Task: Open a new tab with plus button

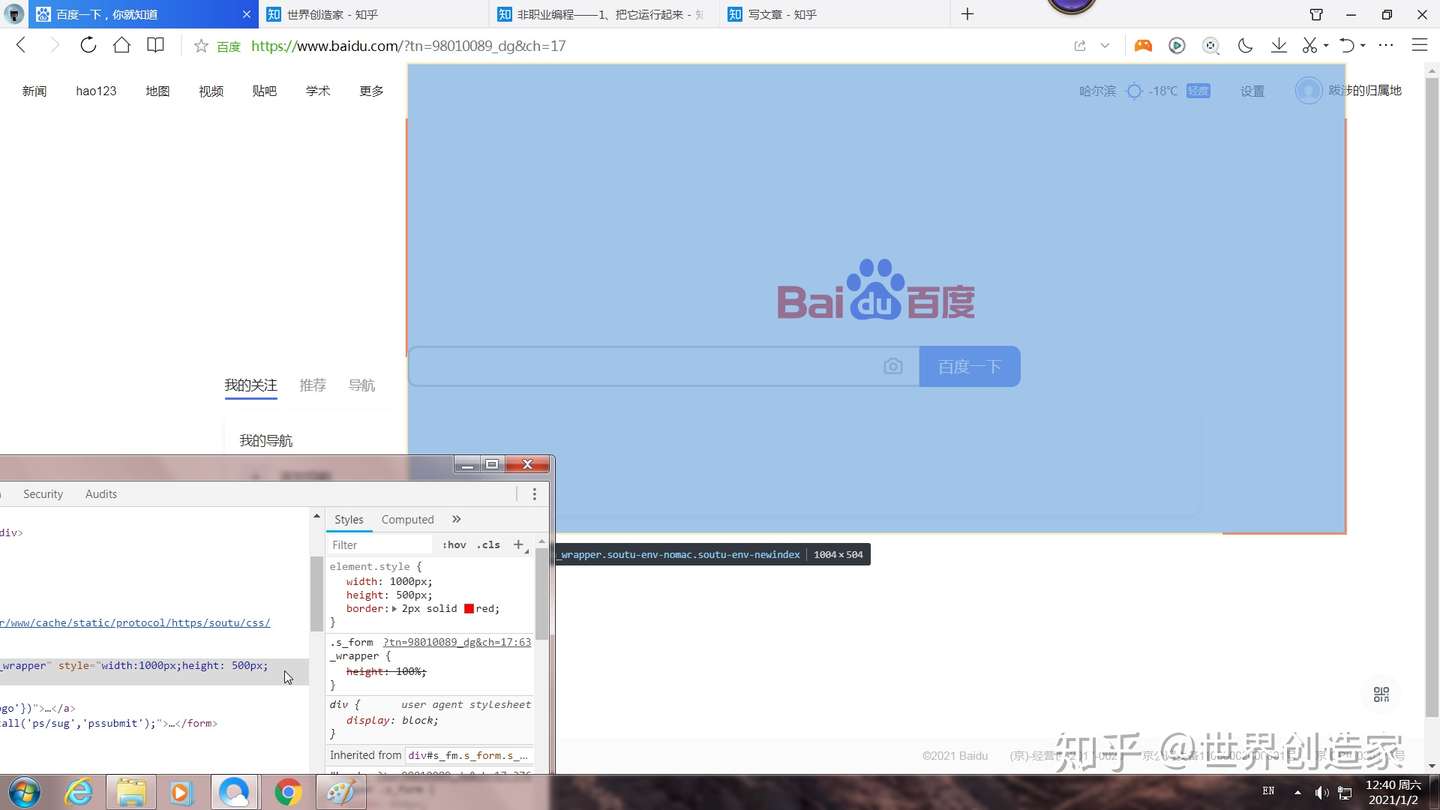Action: (967, 14)
